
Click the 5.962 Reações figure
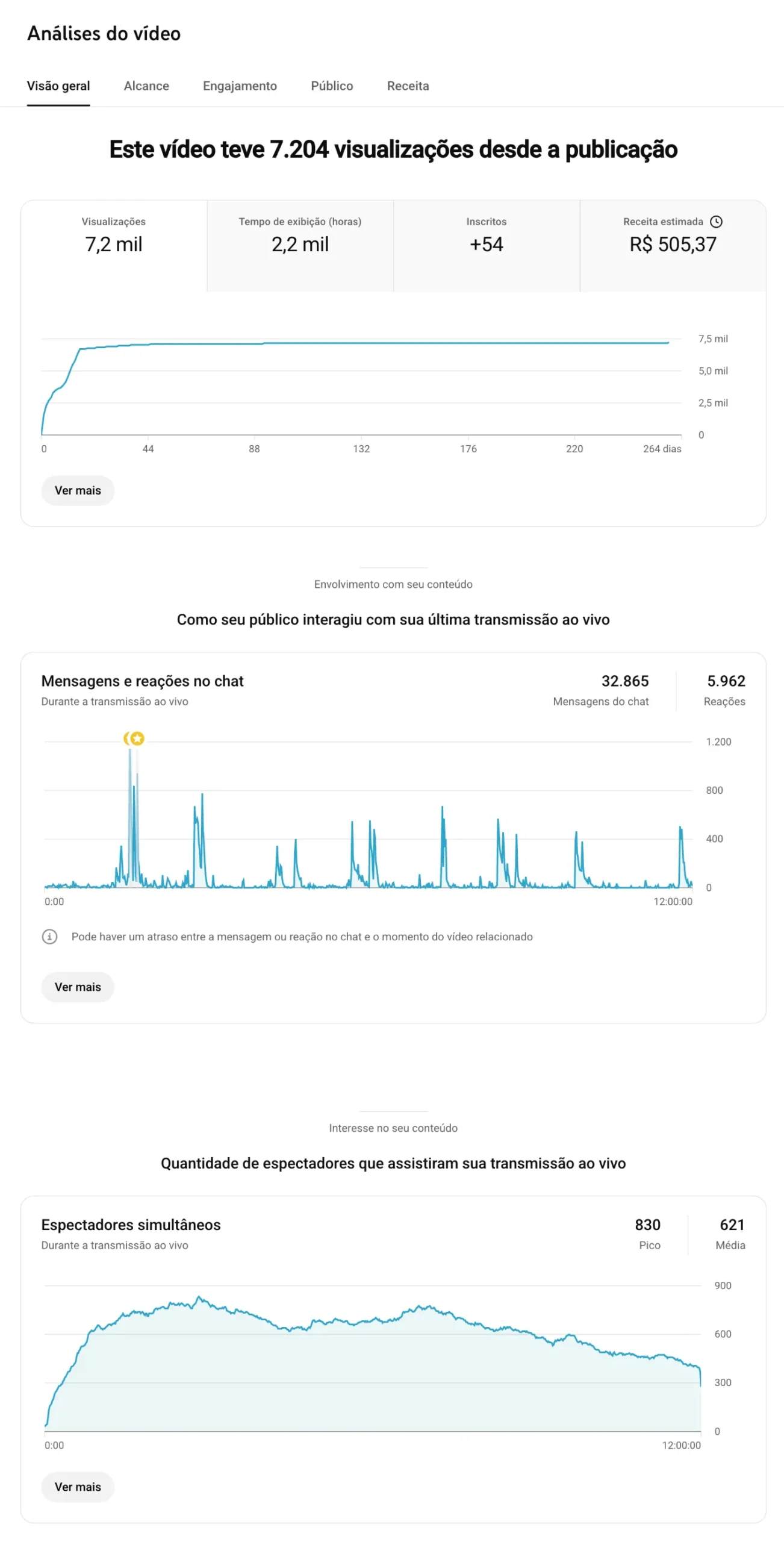[725, 690]
